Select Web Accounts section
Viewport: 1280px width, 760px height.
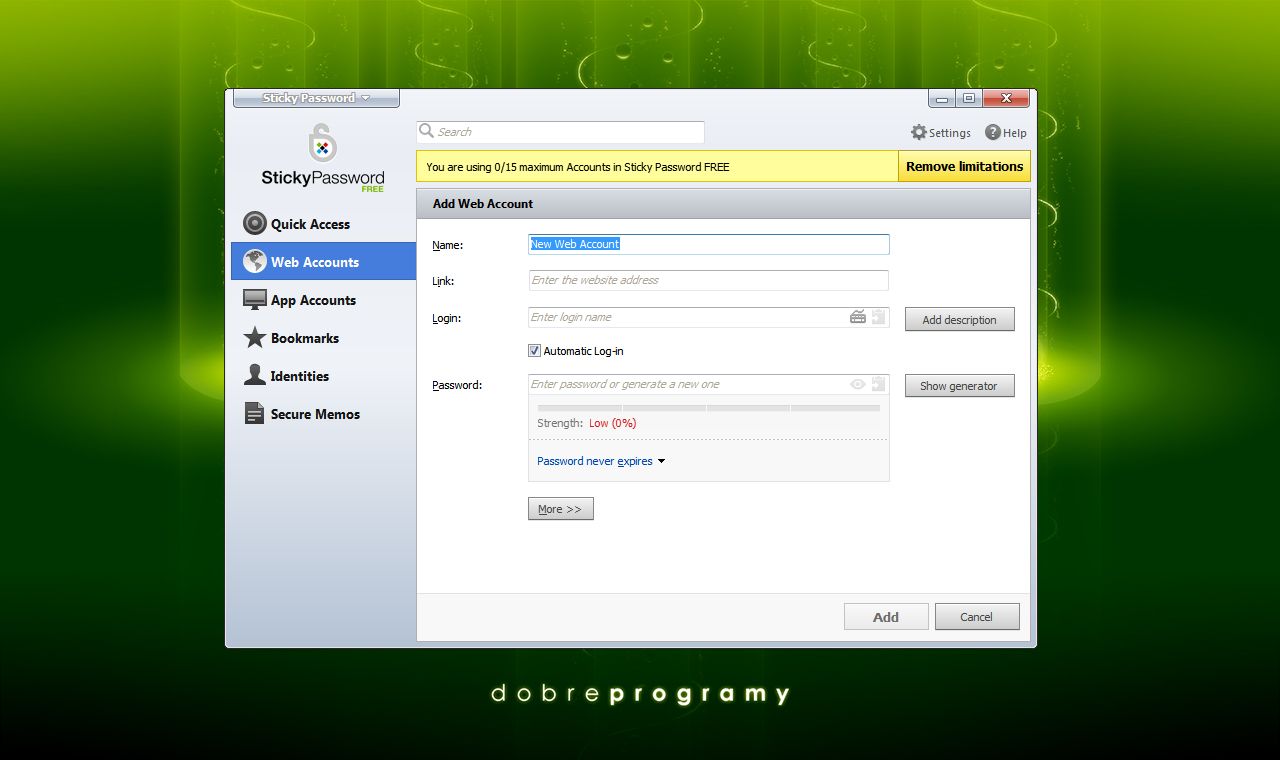(323, 261)
